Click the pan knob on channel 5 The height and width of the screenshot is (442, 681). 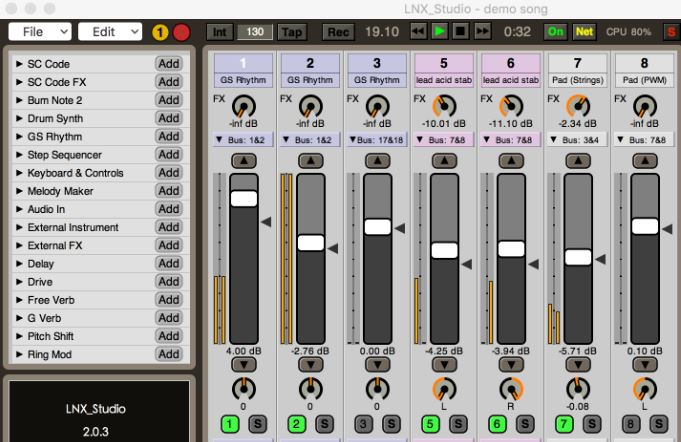tap(444, 389)
